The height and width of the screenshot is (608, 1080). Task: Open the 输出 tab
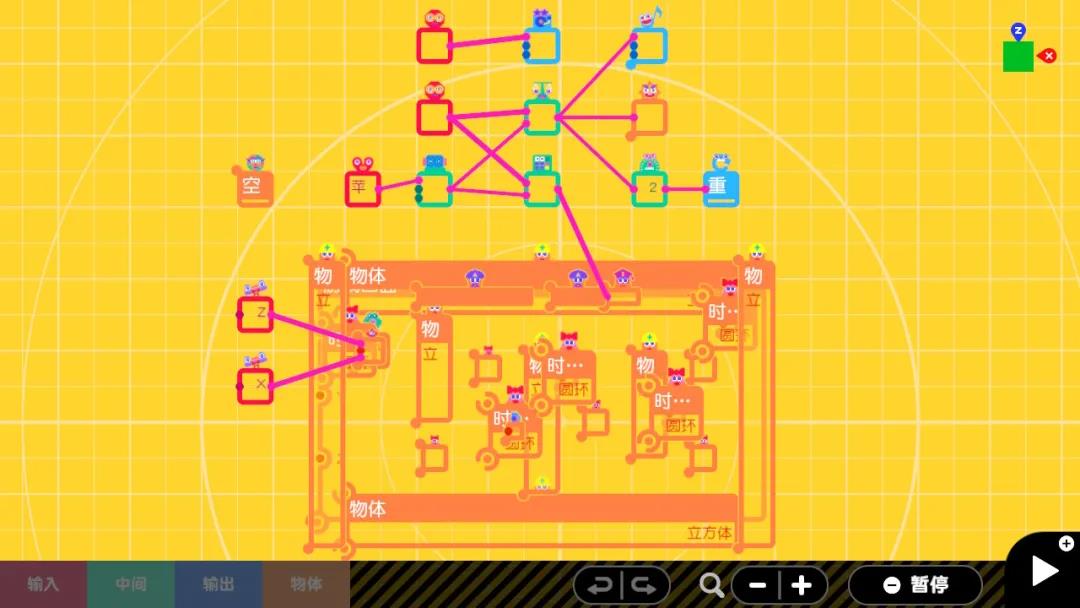(218, 585)
